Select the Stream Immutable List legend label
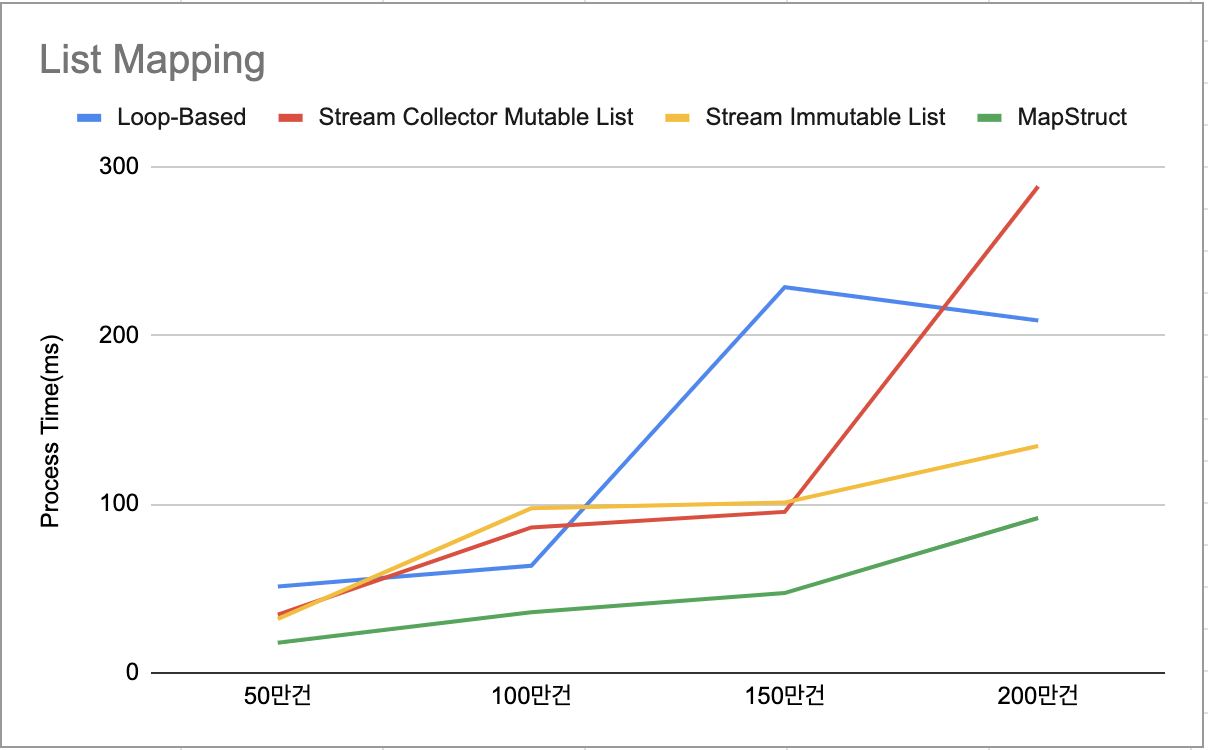The height and width of the screenshot is (750, 1208). pyautogui.click(x=825, y=117)
